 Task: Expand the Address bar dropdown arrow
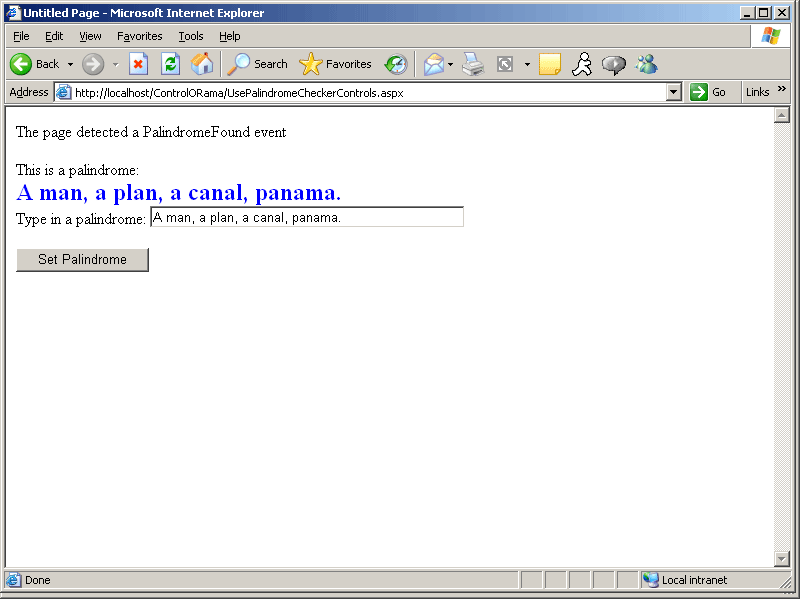pos(673,93)
